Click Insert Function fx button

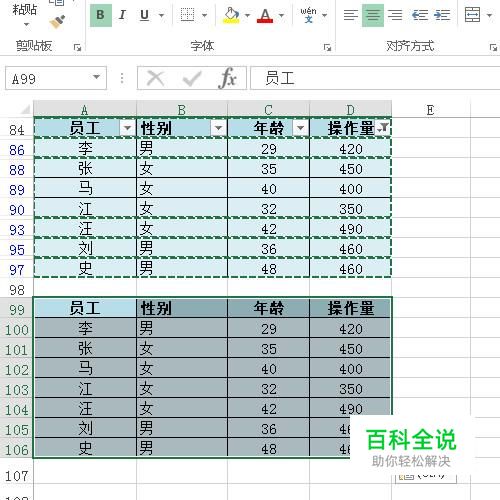pyautogui.click(x=228, y=79)
